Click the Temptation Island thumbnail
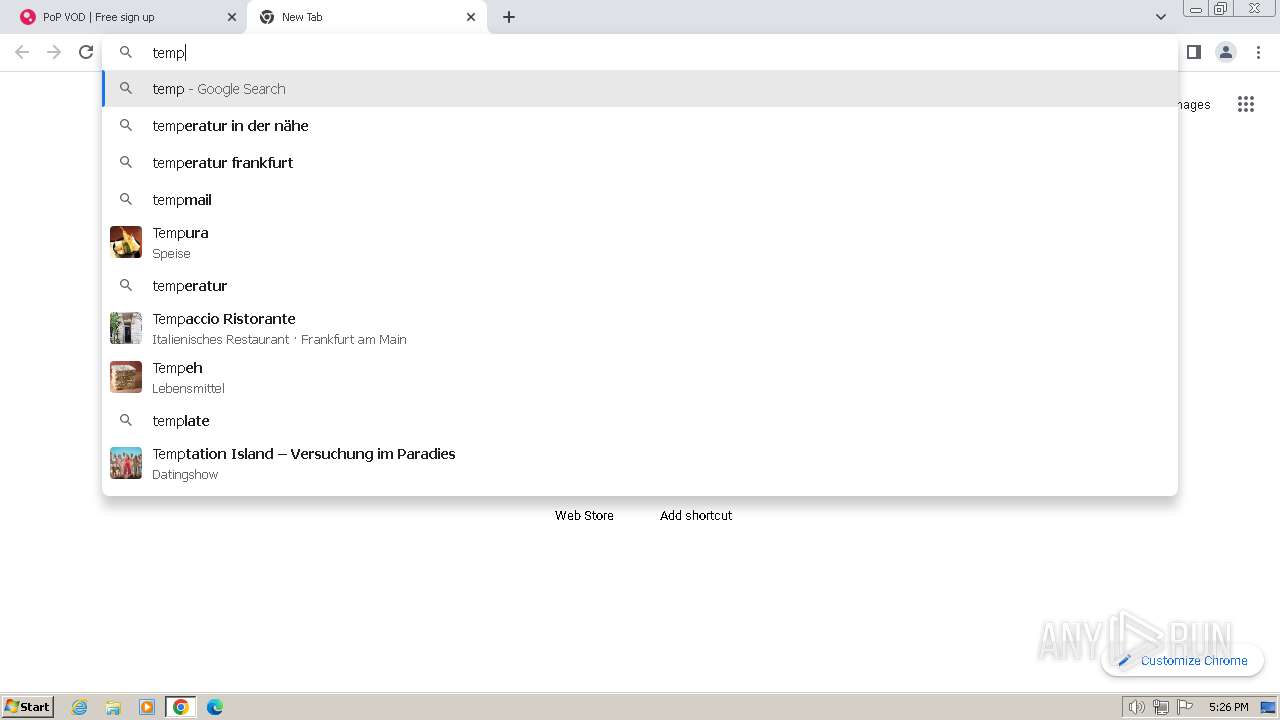The image size is (1280, 720). point(126,463)
